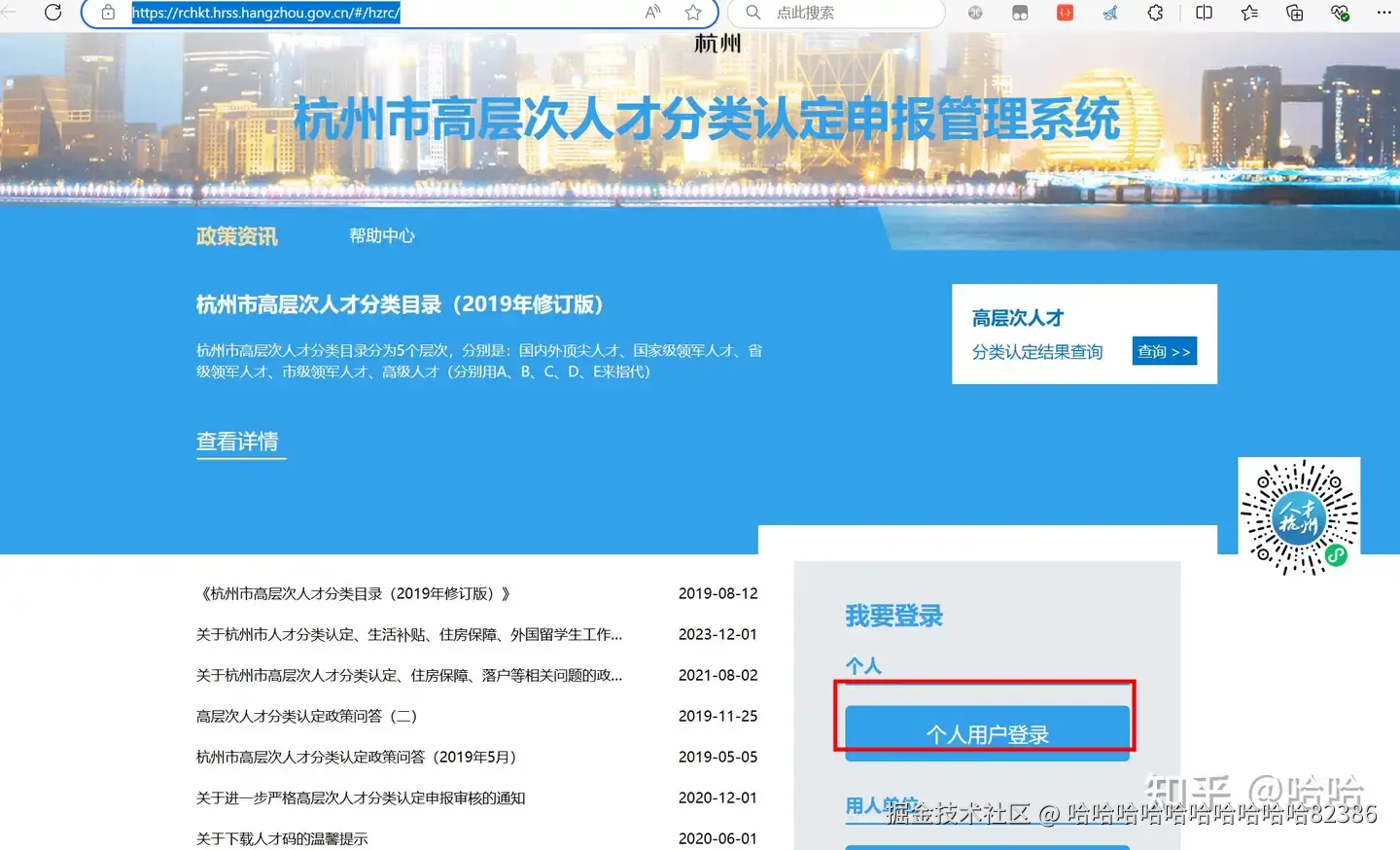Click the 查看详情 link
The height and width of the screenshot is (850, 1400).
[x=237, y=442]
